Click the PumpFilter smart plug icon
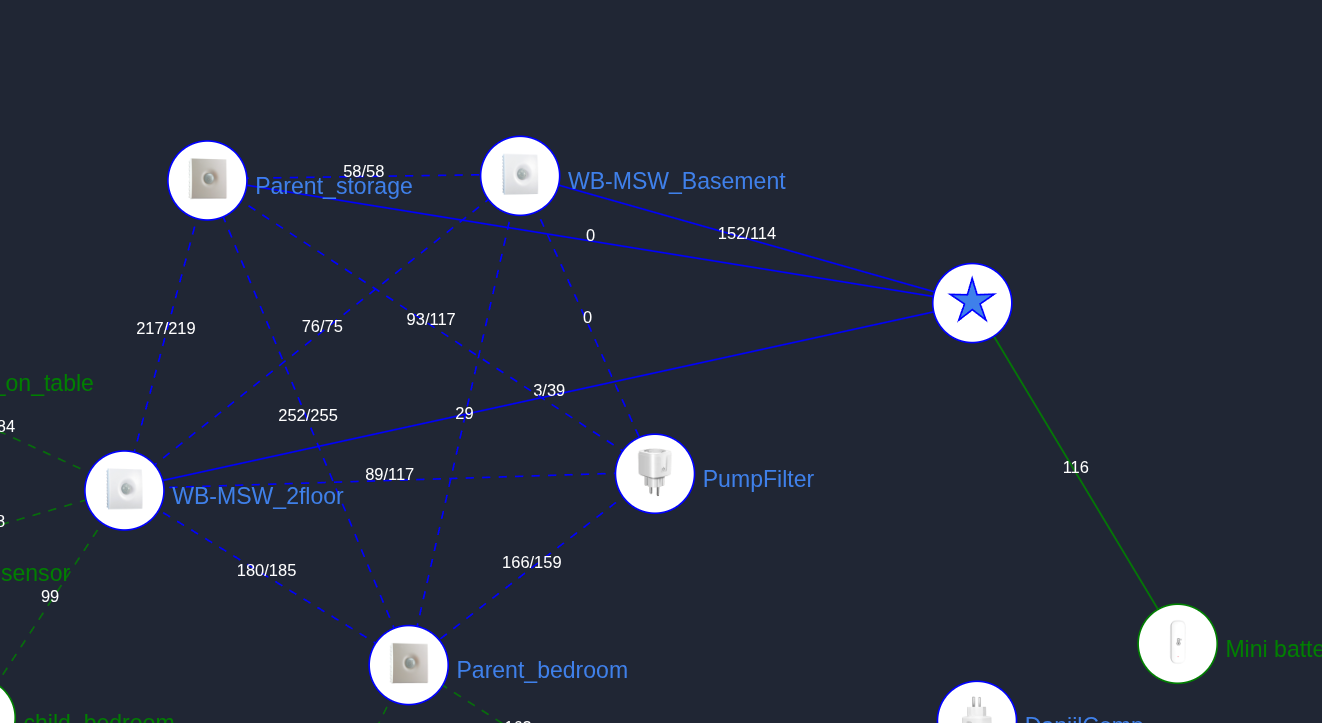This screenshot has width=1322, height=723. point(655,473)
